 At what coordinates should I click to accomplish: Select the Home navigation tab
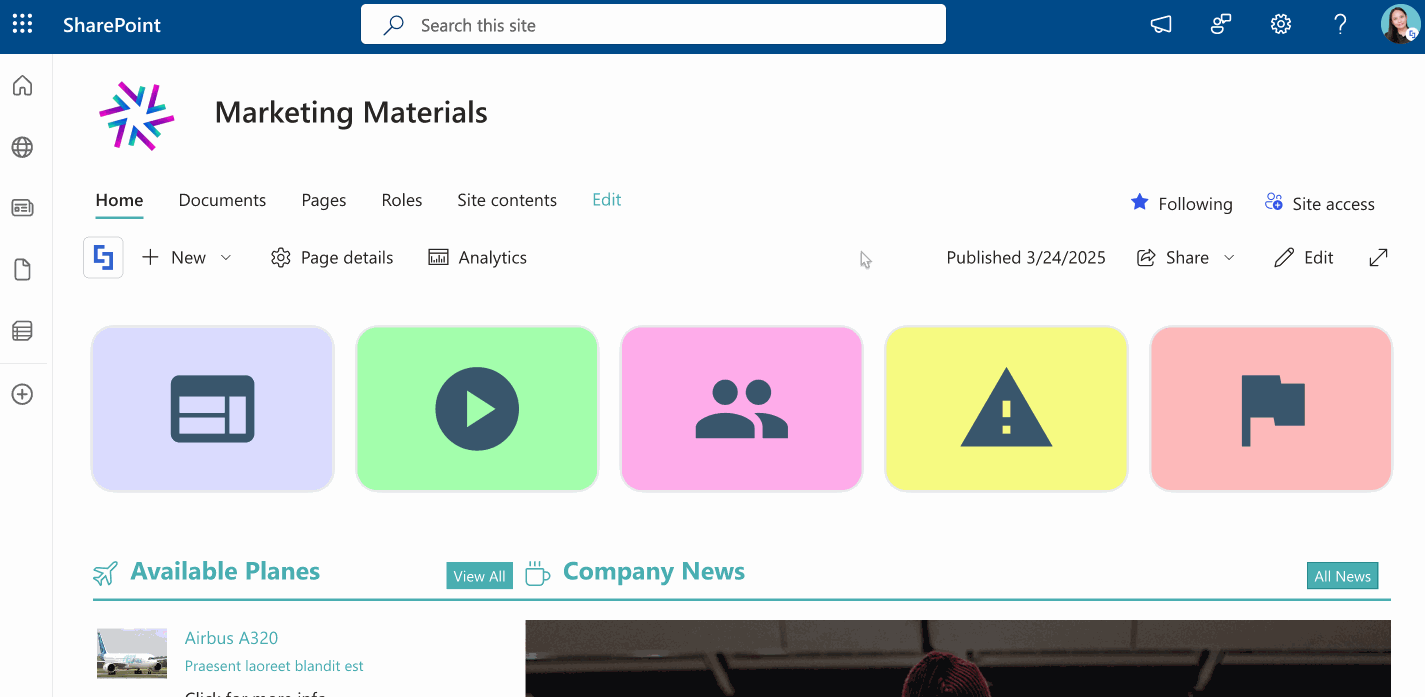[x=119, y=200]
